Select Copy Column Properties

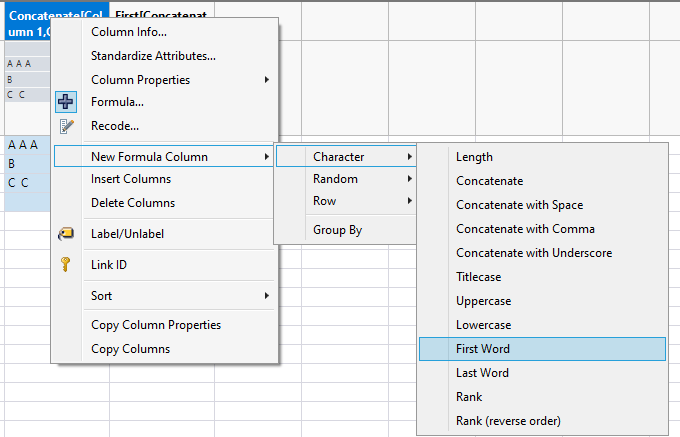click(x=156, y=325)
